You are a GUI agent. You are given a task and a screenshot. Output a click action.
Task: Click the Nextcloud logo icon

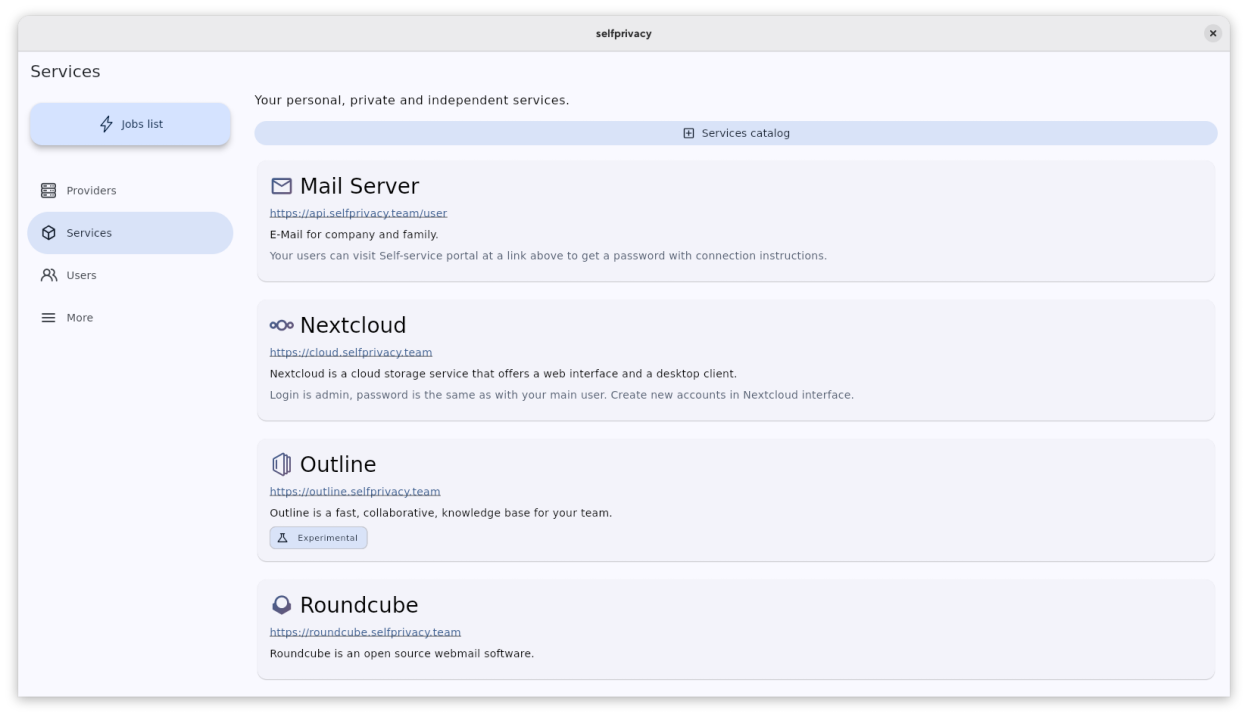281,325
